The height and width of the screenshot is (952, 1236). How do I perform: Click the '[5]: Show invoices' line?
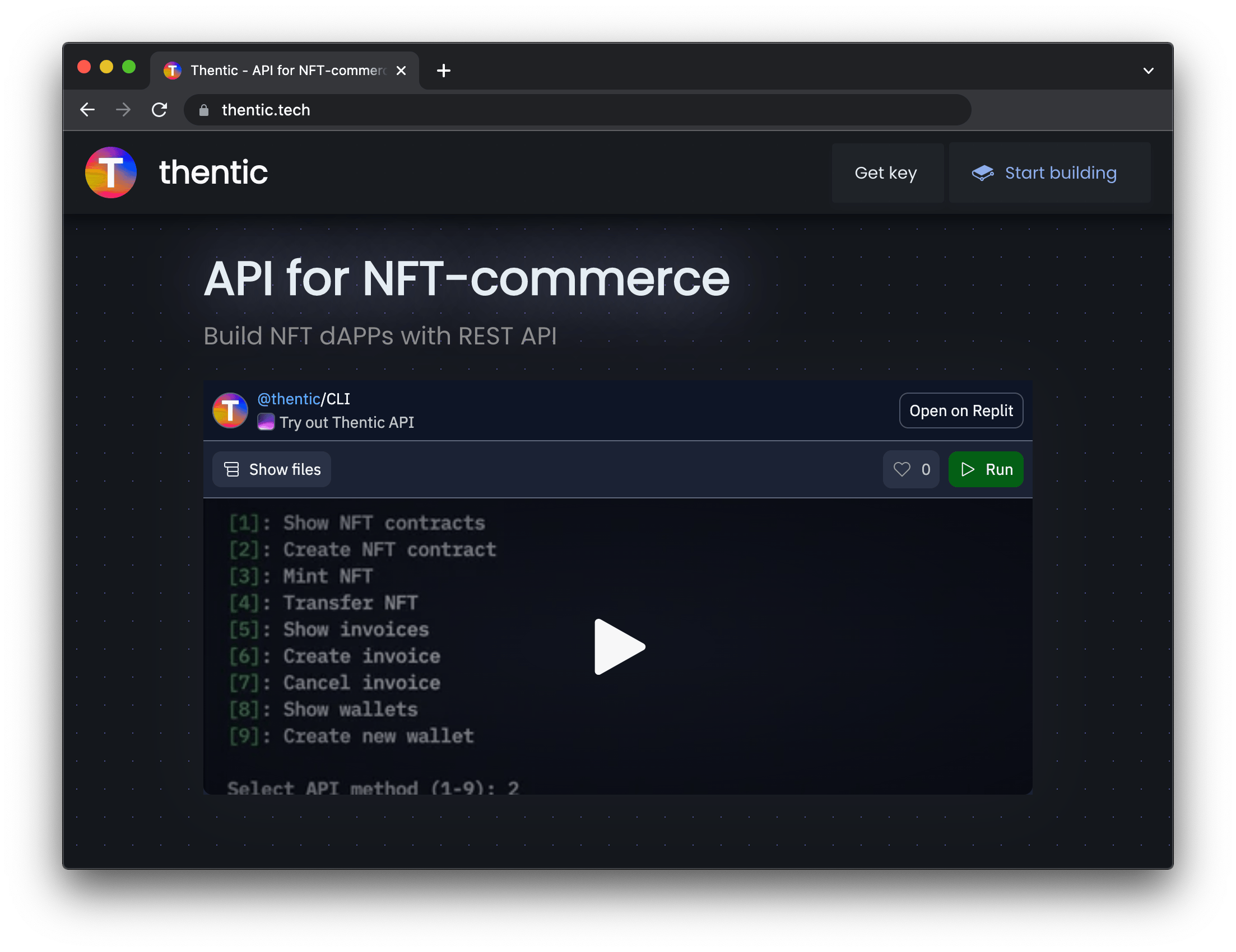(x=329, y=629)
